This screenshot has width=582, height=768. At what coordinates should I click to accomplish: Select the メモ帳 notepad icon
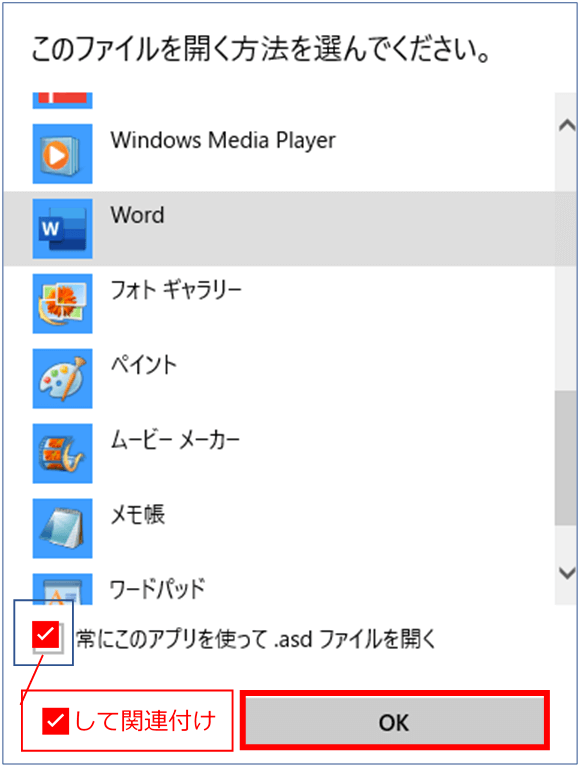(x=62, y=528)
